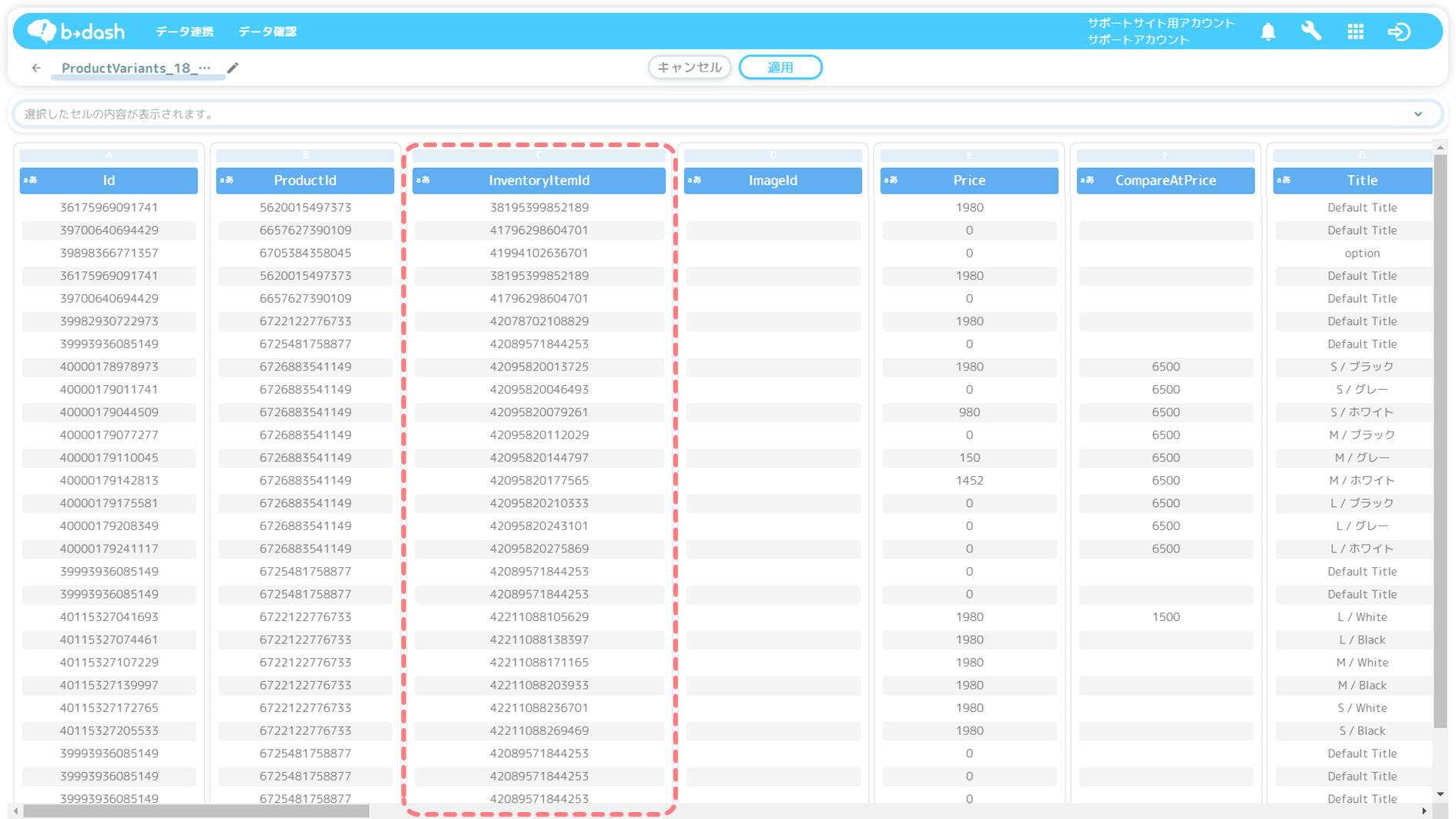The width and height of the screenshot is (1456, 819).
Task: Select Id cell 40115327139997
Action: 109,685
